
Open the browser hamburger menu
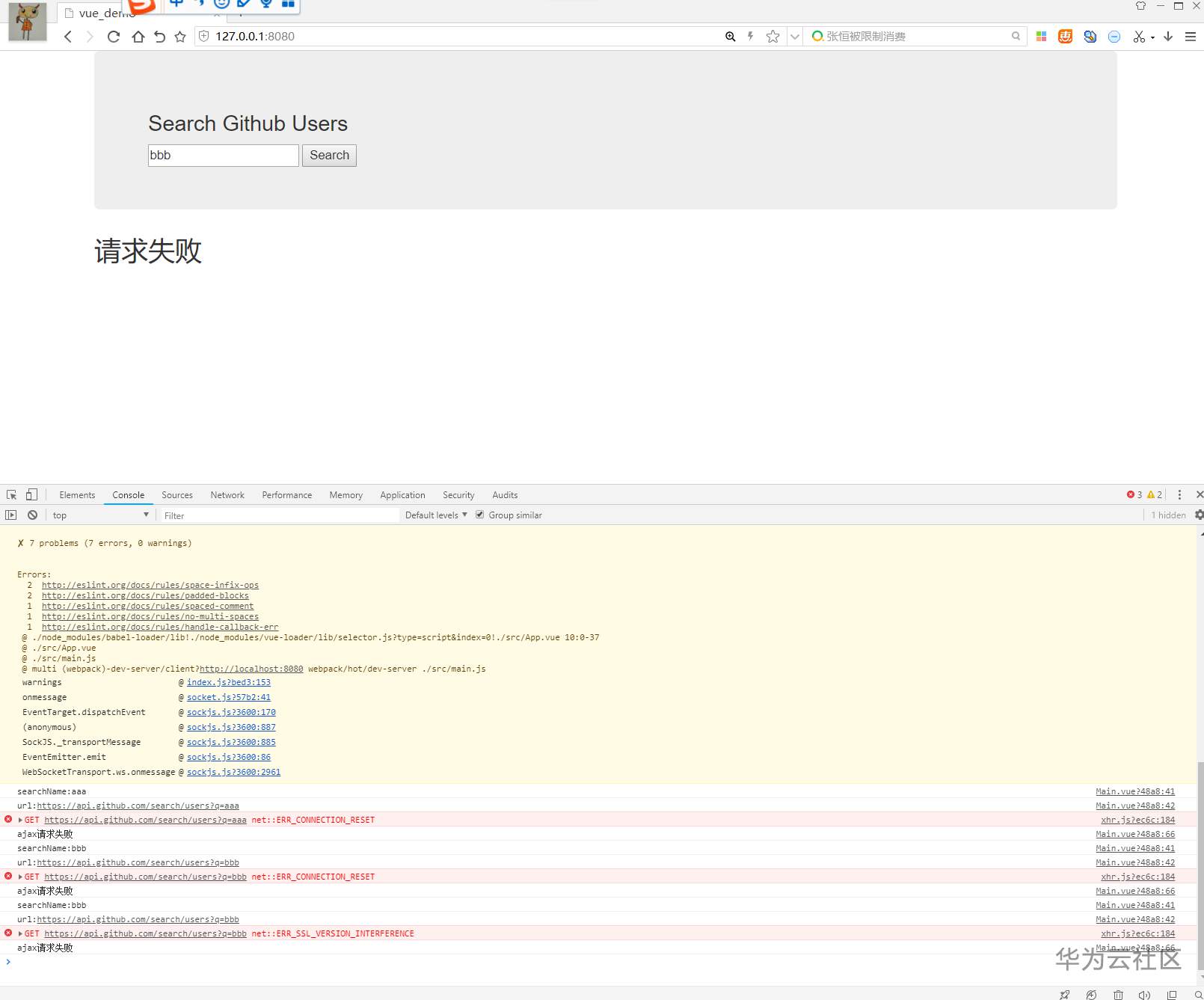(1191, 36)
